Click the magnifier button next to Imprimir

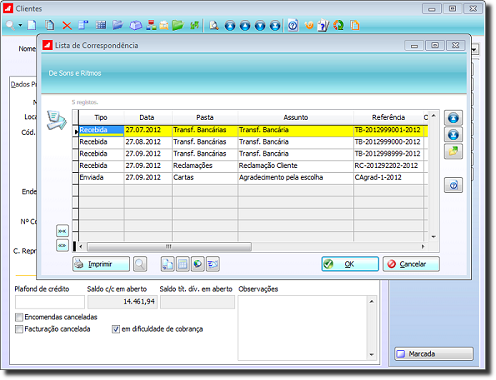click(140, 264)
